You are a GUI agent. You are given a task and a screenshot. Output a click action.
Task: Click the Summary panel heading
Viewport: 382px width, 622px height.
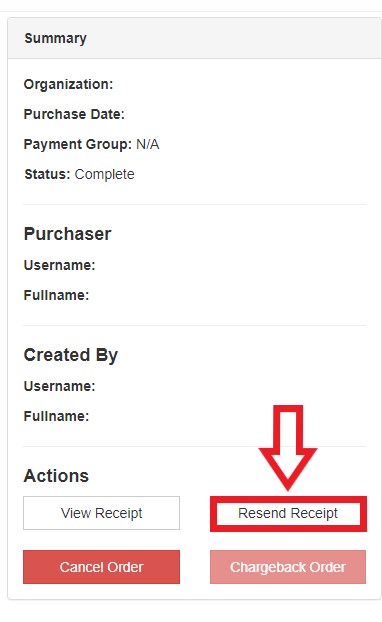pyautogui.click(x=56, y=38)
